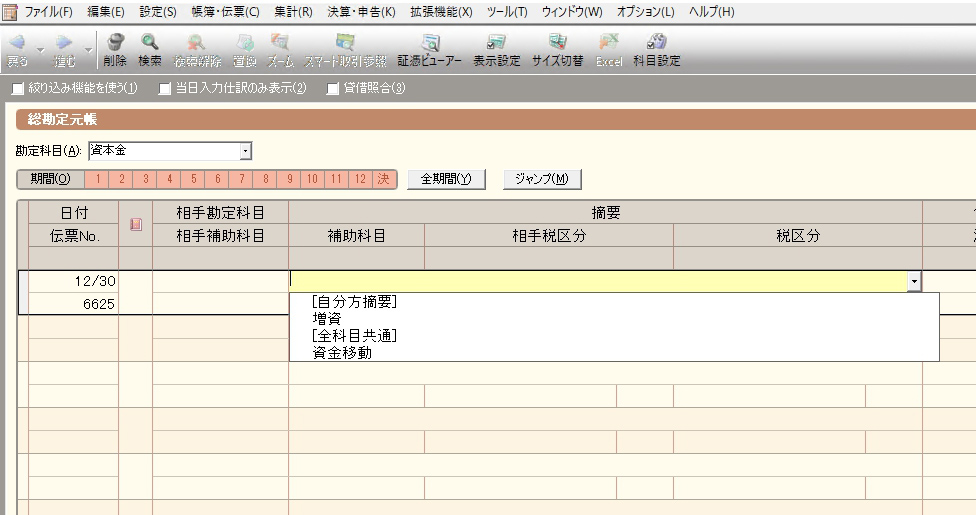
Task: Expand the 戻る history dropdown arrow
Action: (41, 50)
